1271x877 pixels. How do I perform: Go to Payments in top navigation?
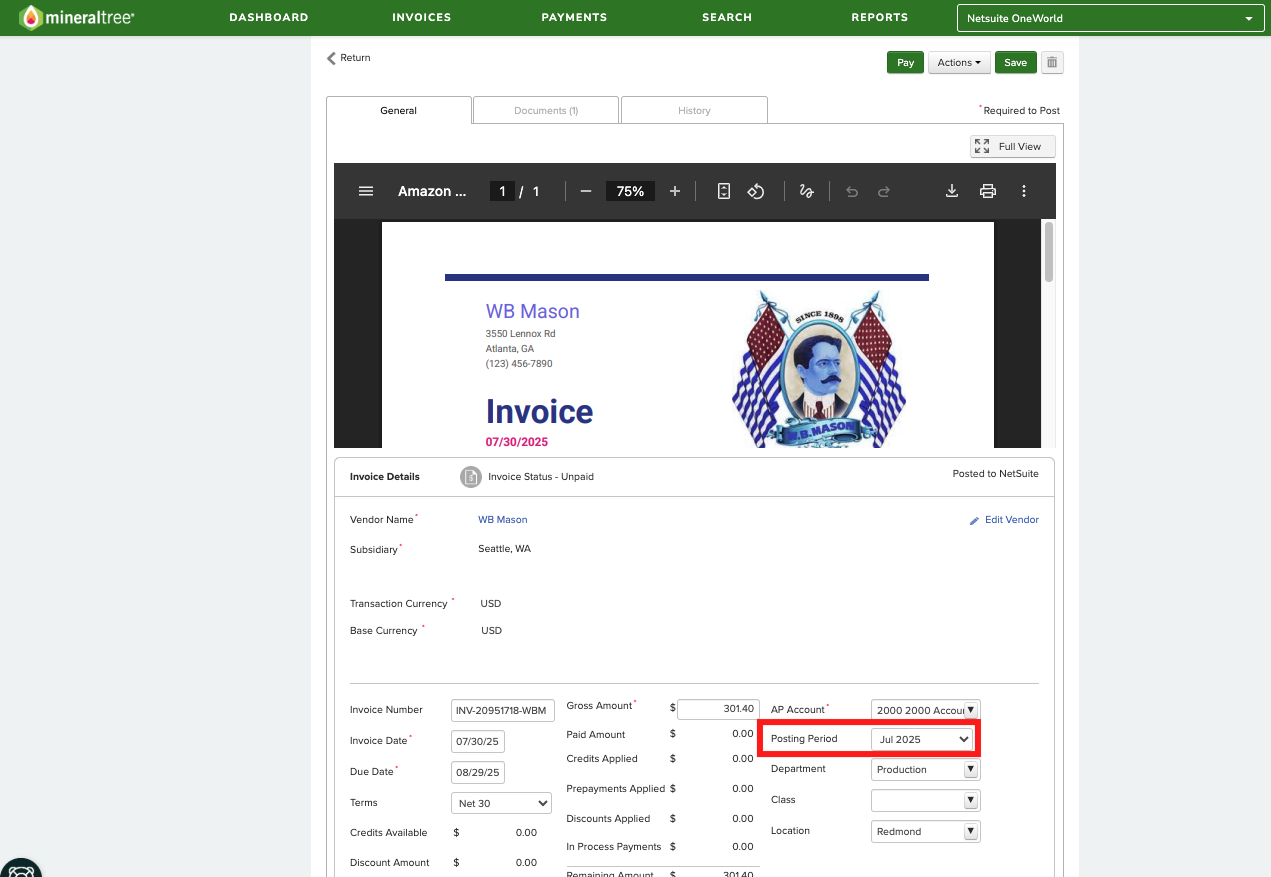[574, 17]
